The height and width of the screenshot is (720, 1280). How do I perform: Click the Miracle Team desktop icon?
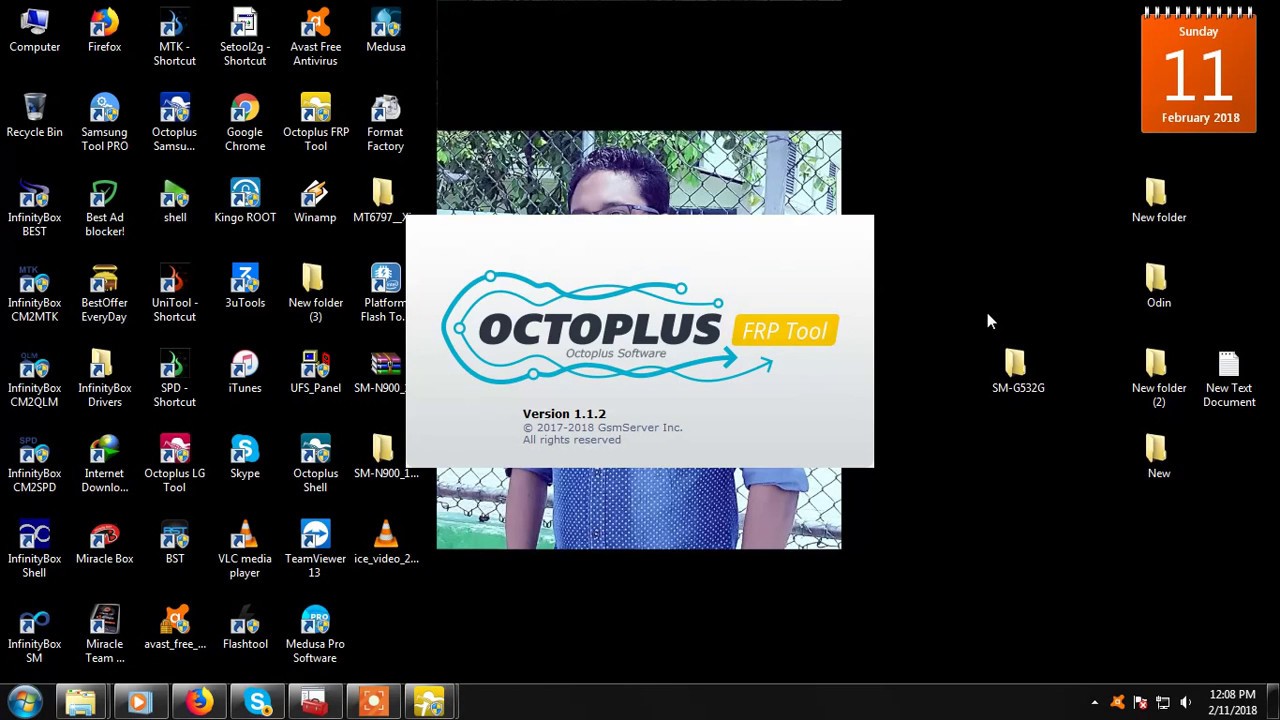pos(104,634)
